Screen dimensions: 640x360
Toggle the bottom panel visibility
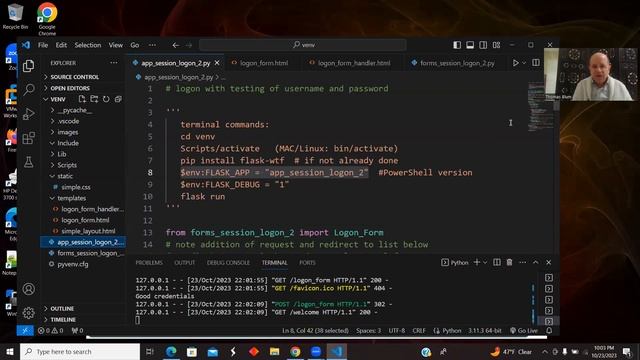coord(470,45)
